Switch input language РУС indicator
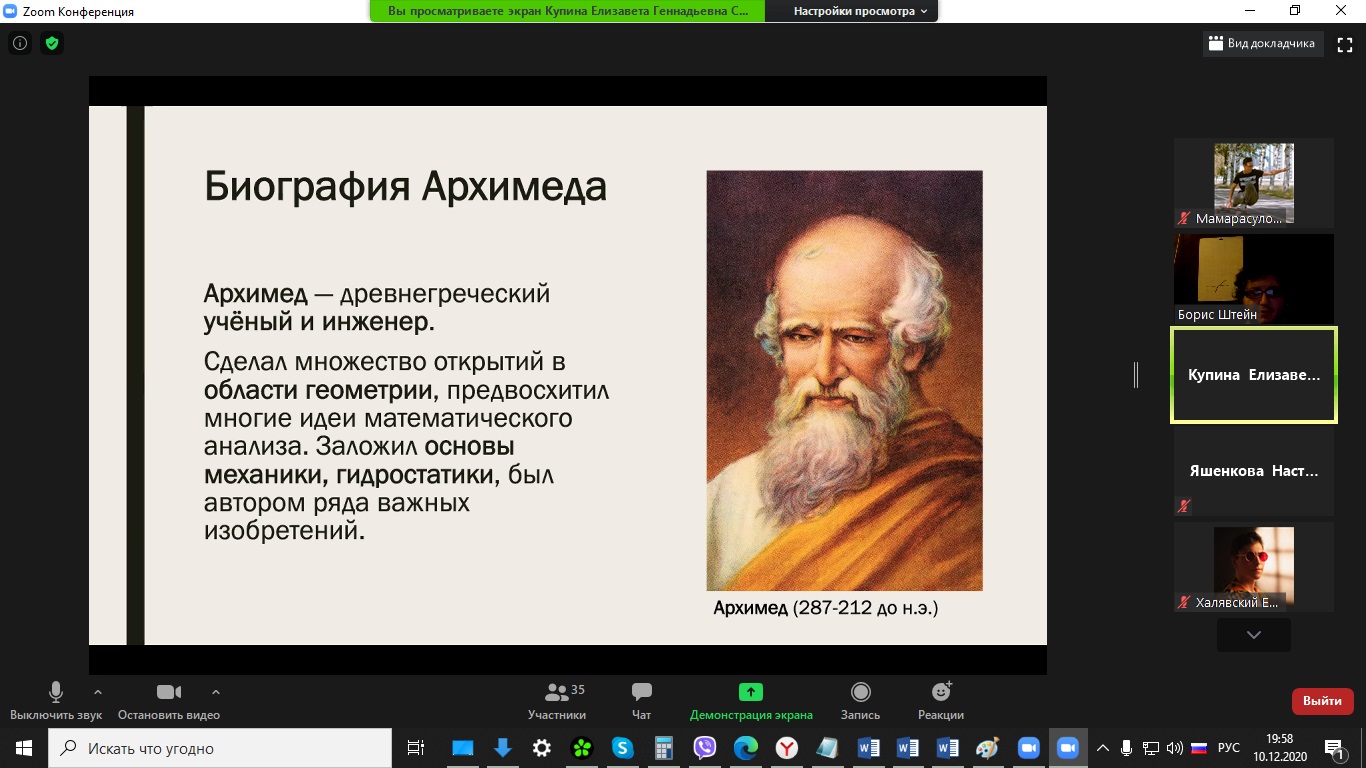The width and height of the screenshot is (1366, 768). coord(1229,748)
